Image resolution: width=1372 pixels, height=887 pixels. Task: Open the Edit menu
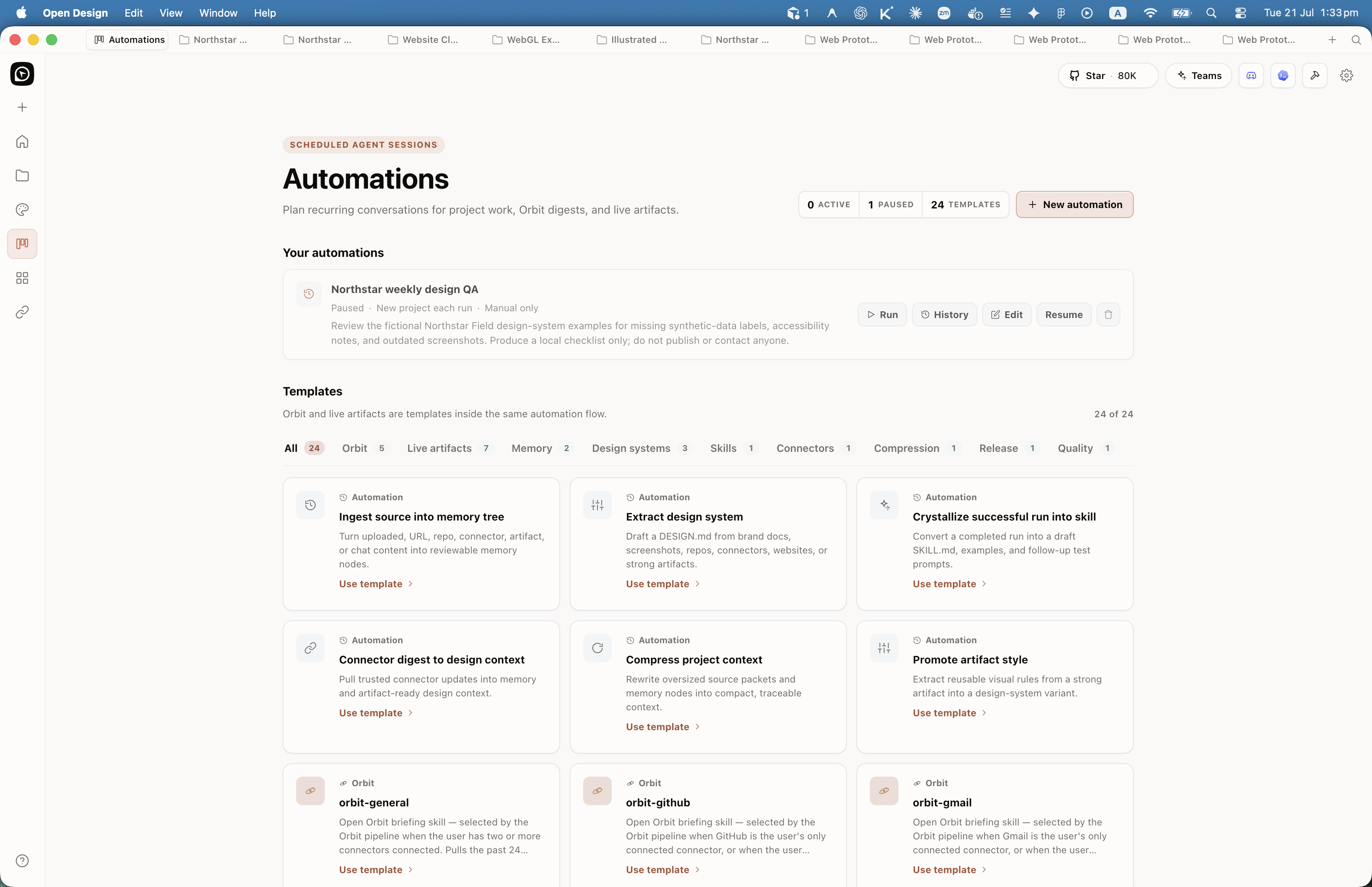133,13
